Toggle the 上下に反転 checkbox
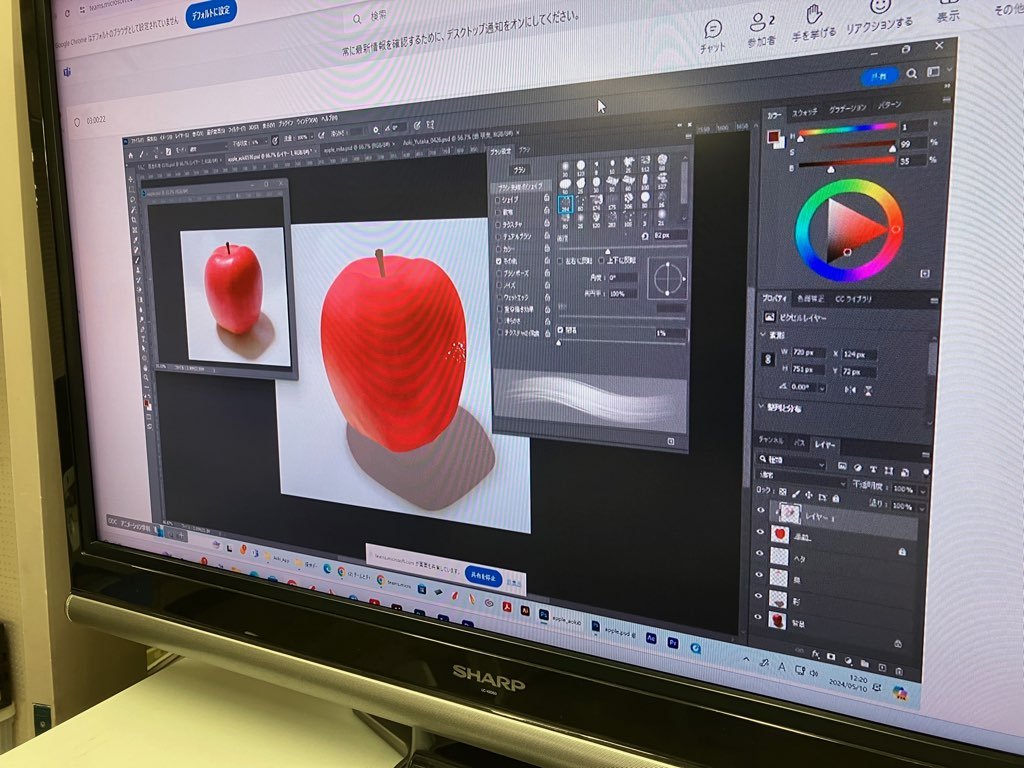The width and height of the screenshot is (1024, 768). tap(601, 261)
